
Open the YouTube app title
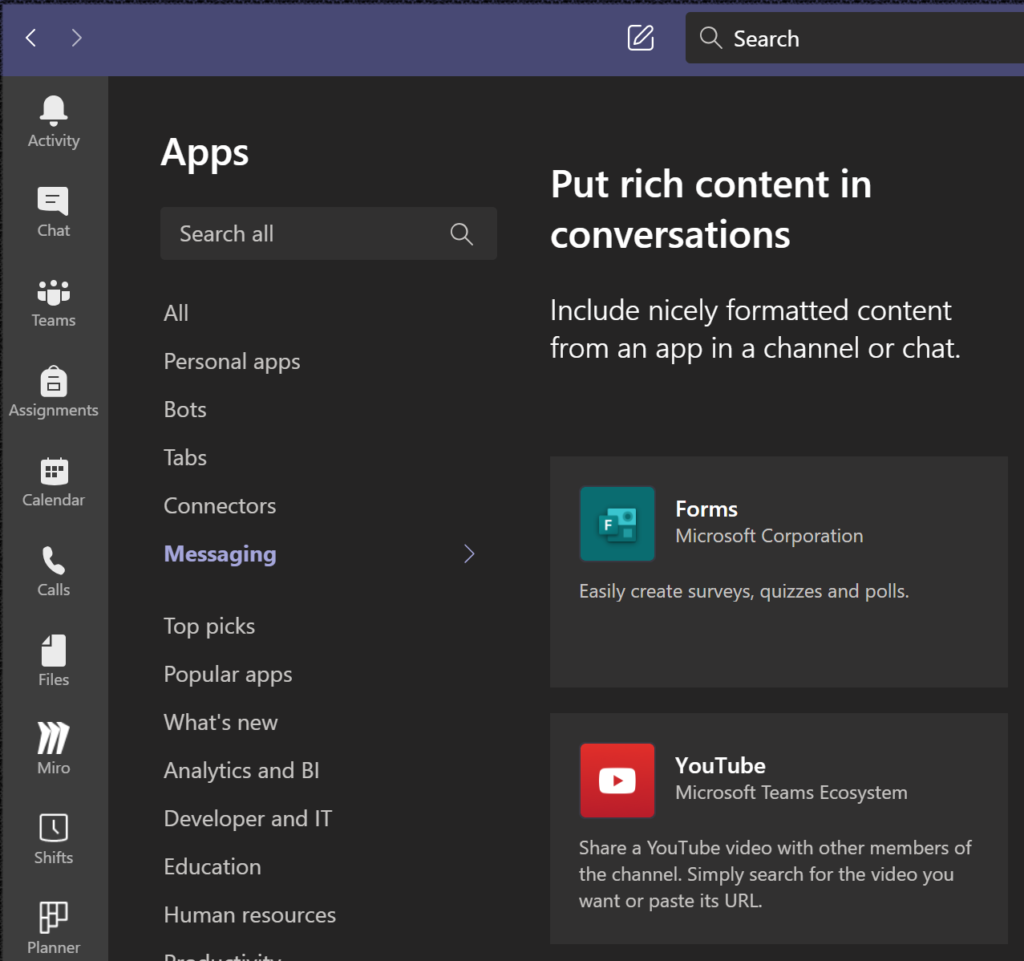pyautogui.click(x=720, y=766)
